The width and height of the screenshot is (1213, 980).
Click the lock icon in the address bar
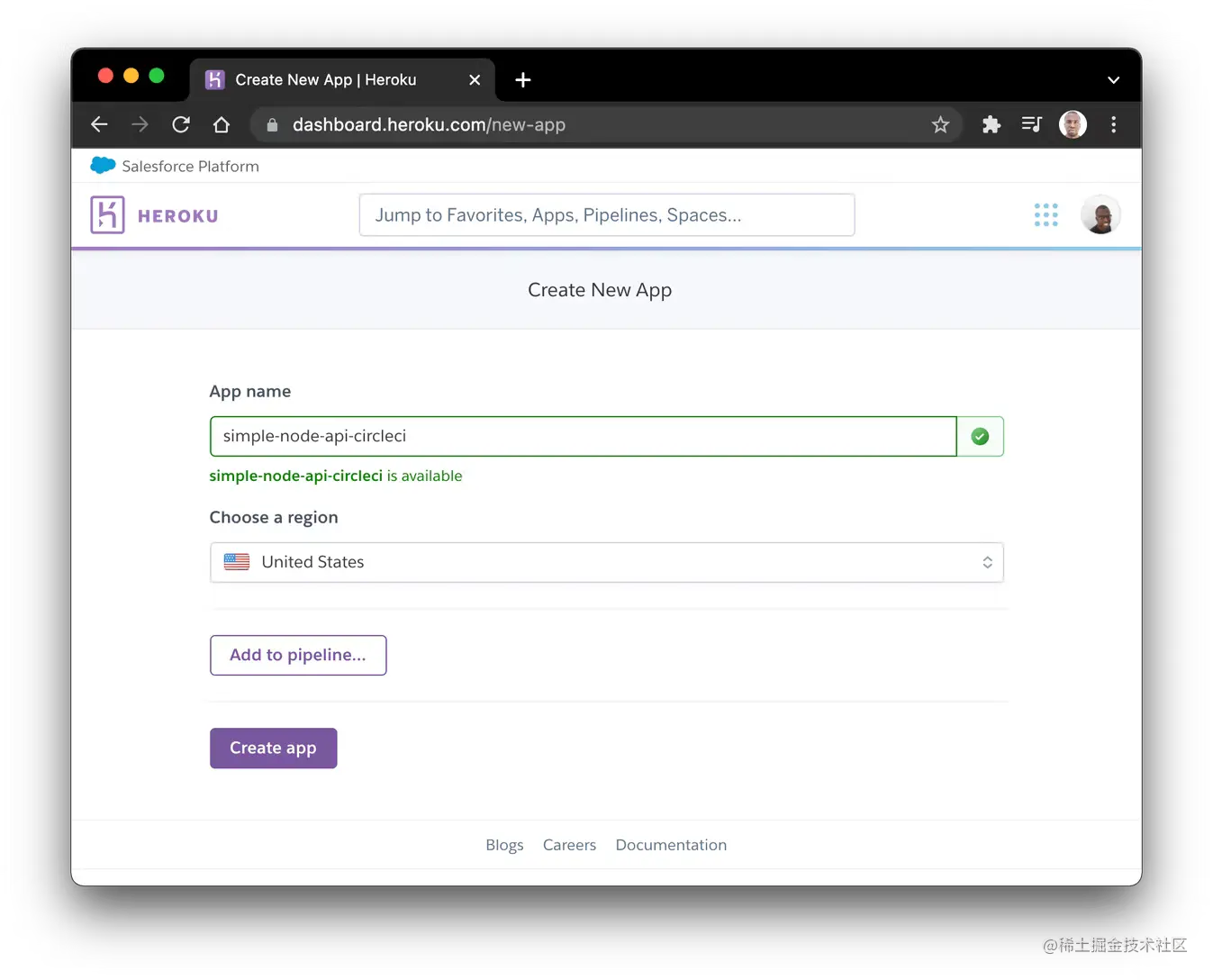click(272, 125)
